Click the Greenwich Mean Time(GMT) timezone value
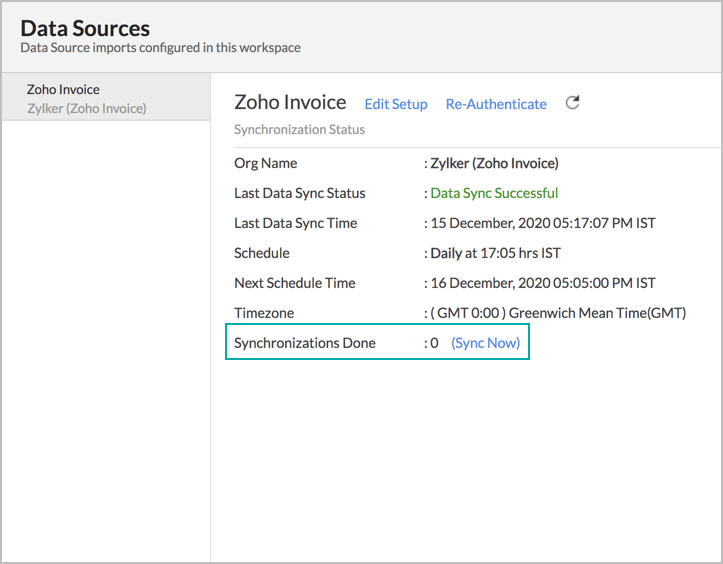 tap(558, 313)
